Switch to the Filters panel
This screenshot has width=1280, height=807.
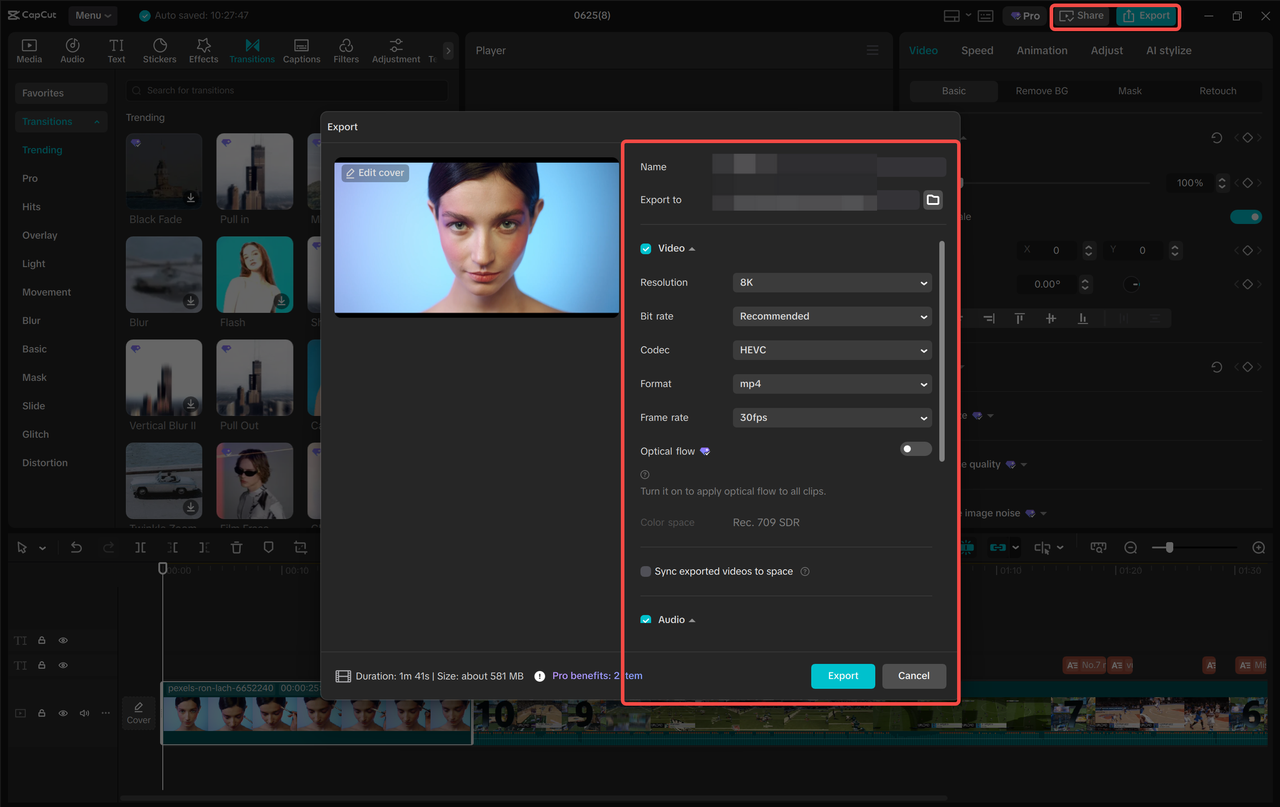[345, 50]
